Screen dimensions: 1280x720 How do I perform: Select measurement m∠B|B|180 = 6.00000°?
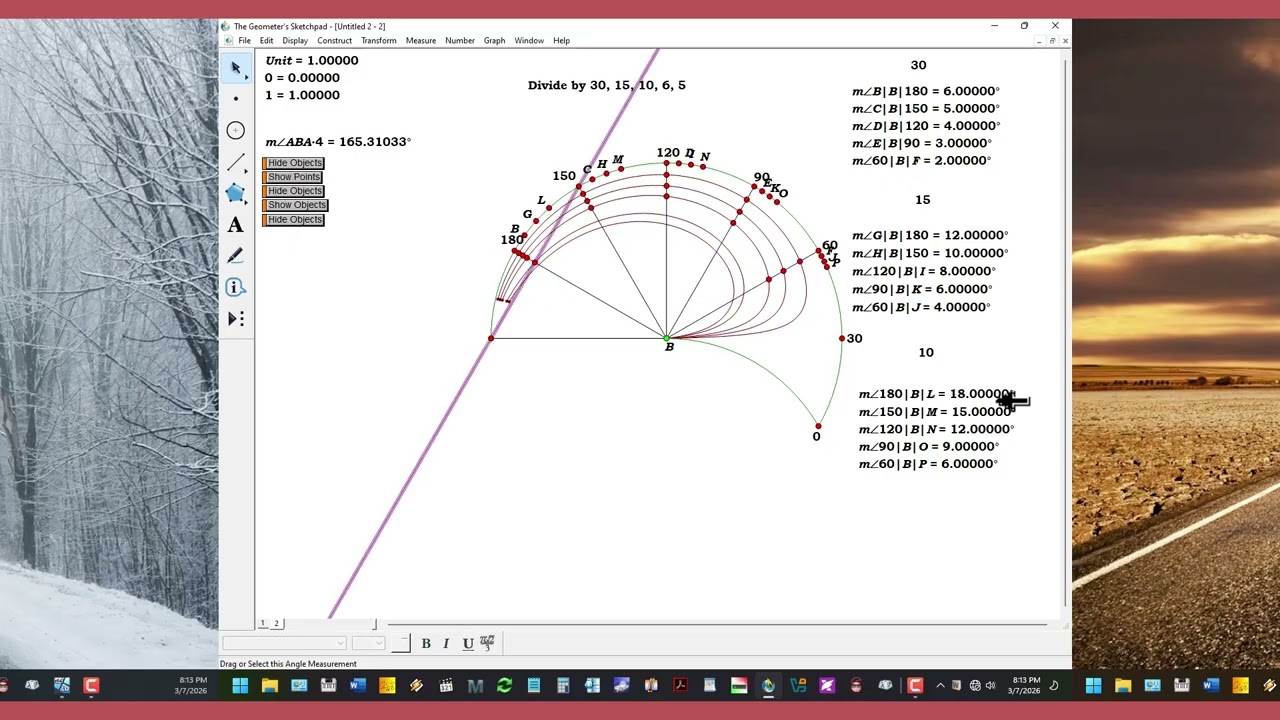point(926,91)
